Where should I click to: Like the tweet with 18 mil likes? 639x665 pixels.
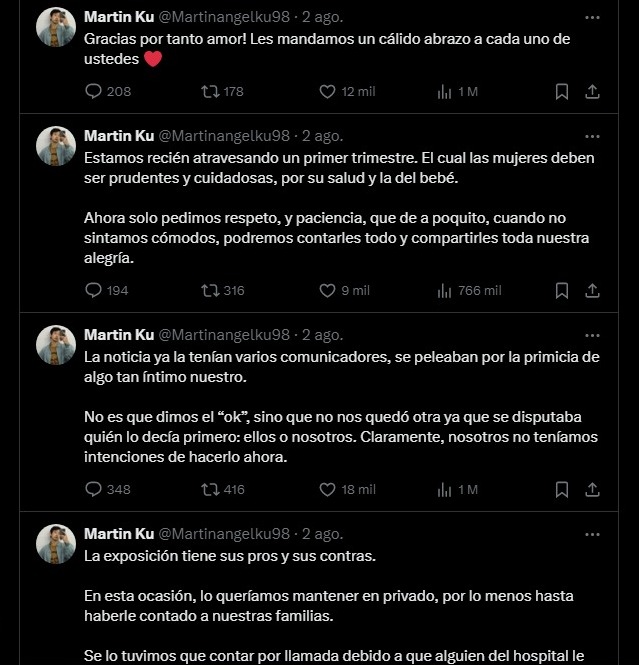(x=327, y=490)
